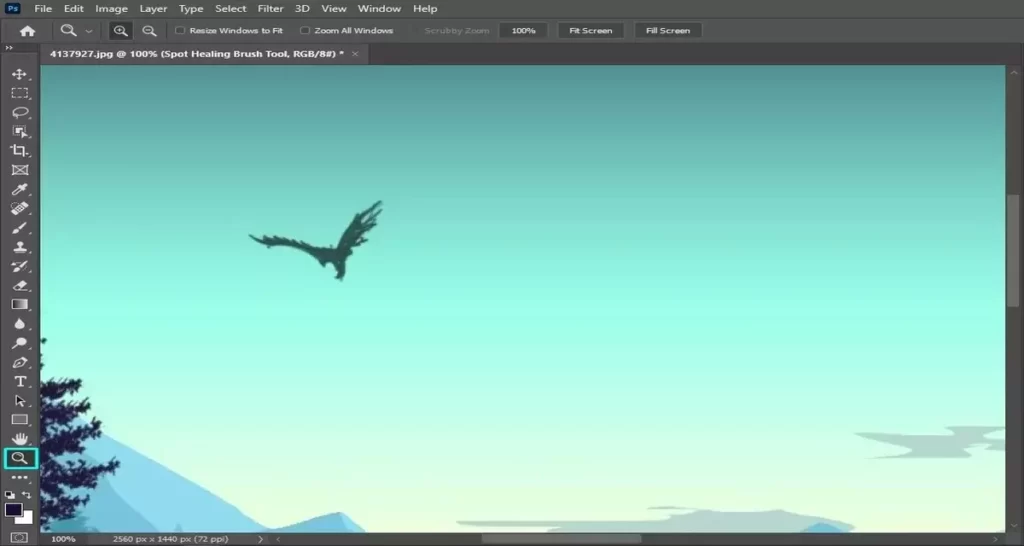Click the Fit Screen button

pyautogui.click(x=590, y=31)
